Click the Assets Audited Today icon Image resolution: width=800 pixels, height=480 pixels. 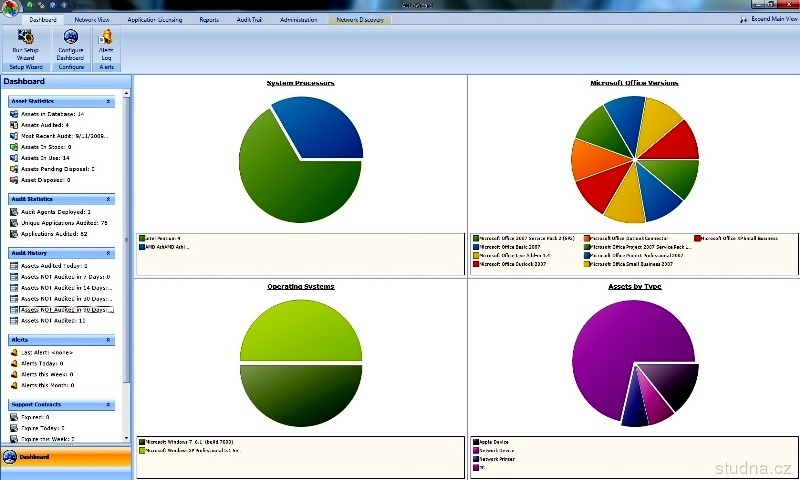point(14,266)
